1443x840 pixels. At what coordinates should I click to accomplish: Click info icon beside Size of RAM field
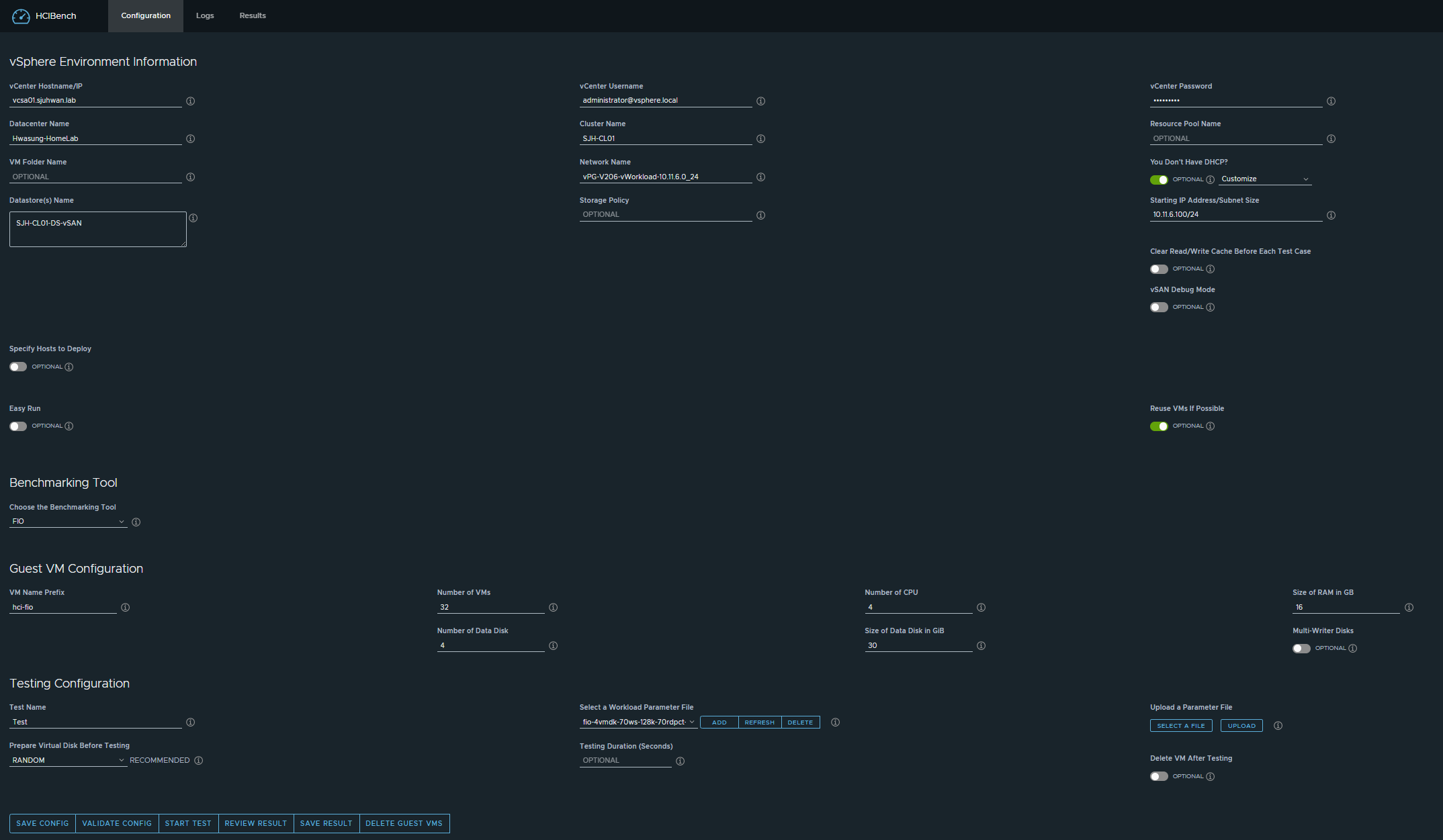pyautogui.click(x=1409, y=608)
